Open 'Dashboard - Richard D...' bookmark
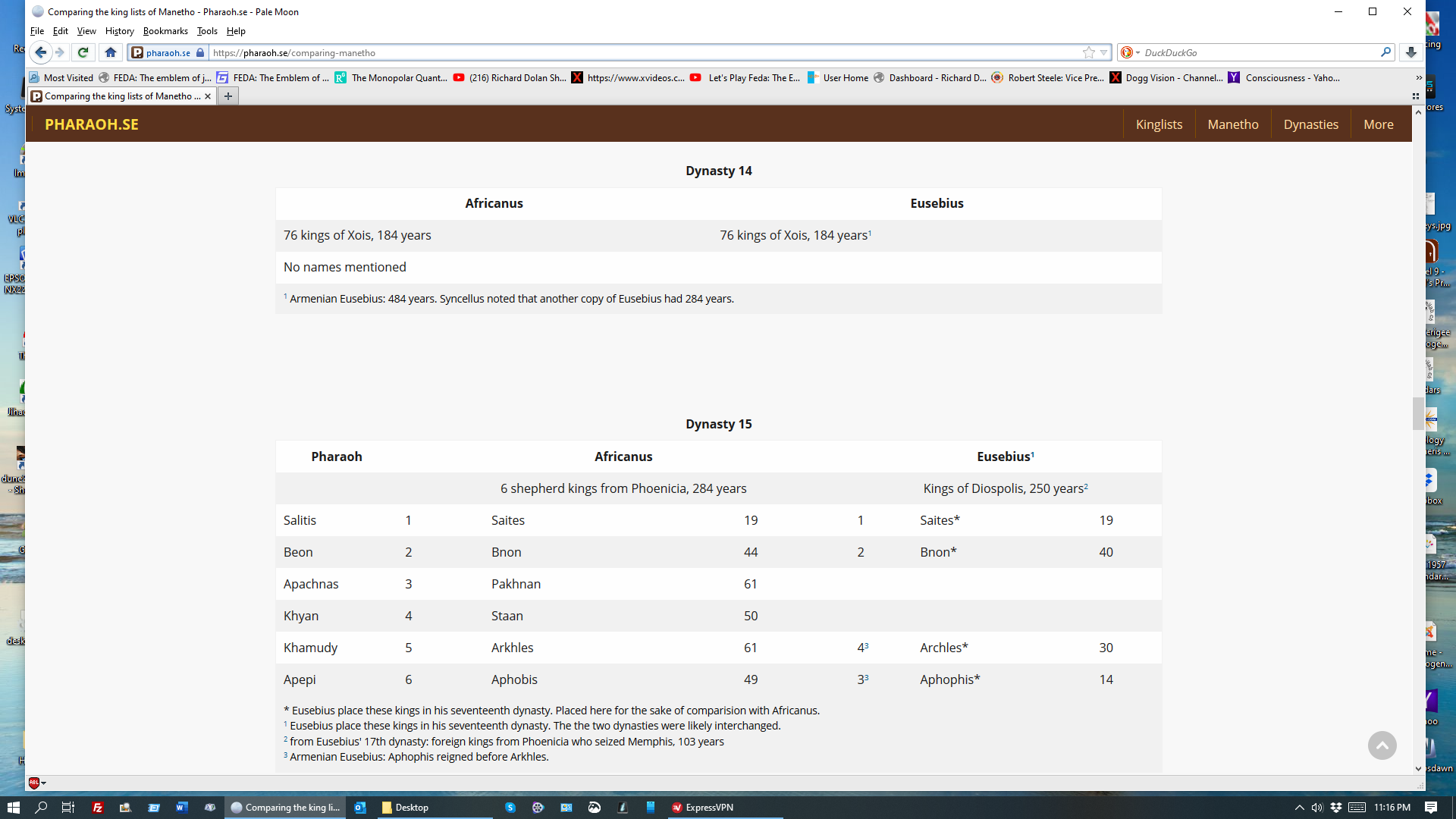The width and height of the screenshot is (1456, 819). tap(930, 77)
